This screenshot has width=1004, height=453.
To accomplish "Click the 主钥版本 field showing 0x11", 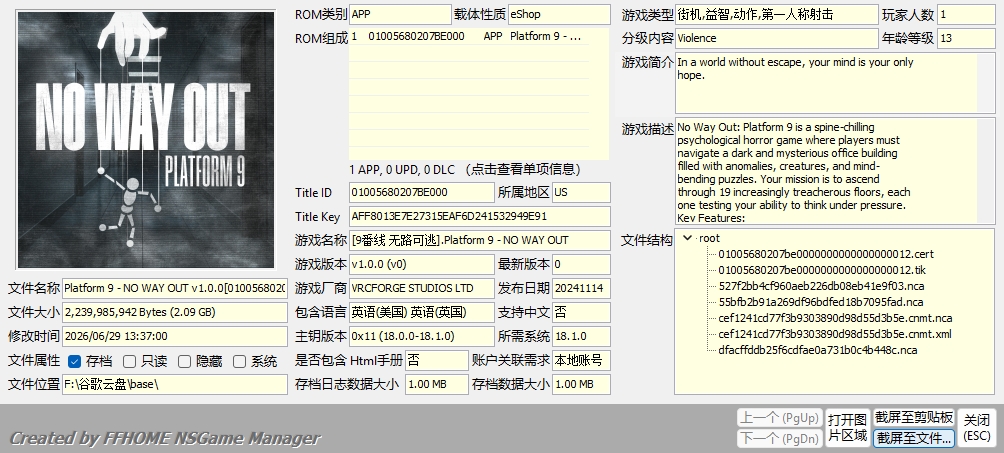I will (421, 336).
